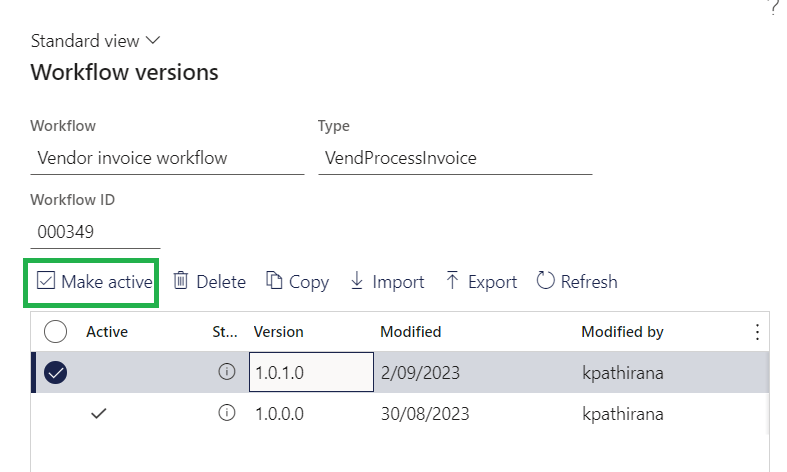The image size is (787, 472).
Task: Click status info icon for version 1.0.1.0
Action: coord(226,372)
